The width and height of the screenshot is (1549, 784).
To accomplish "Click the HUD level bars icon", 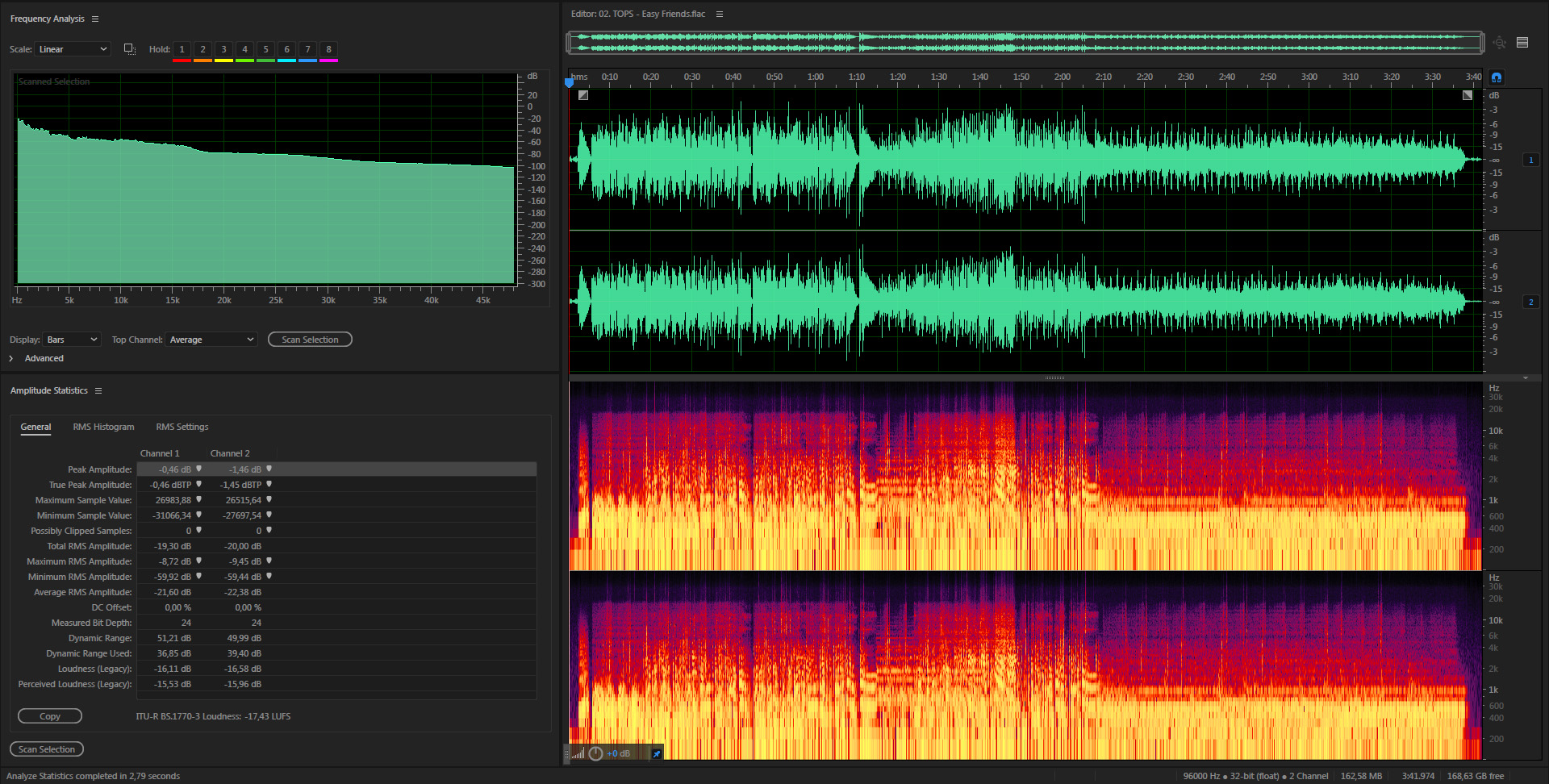I will pos(578,754).
